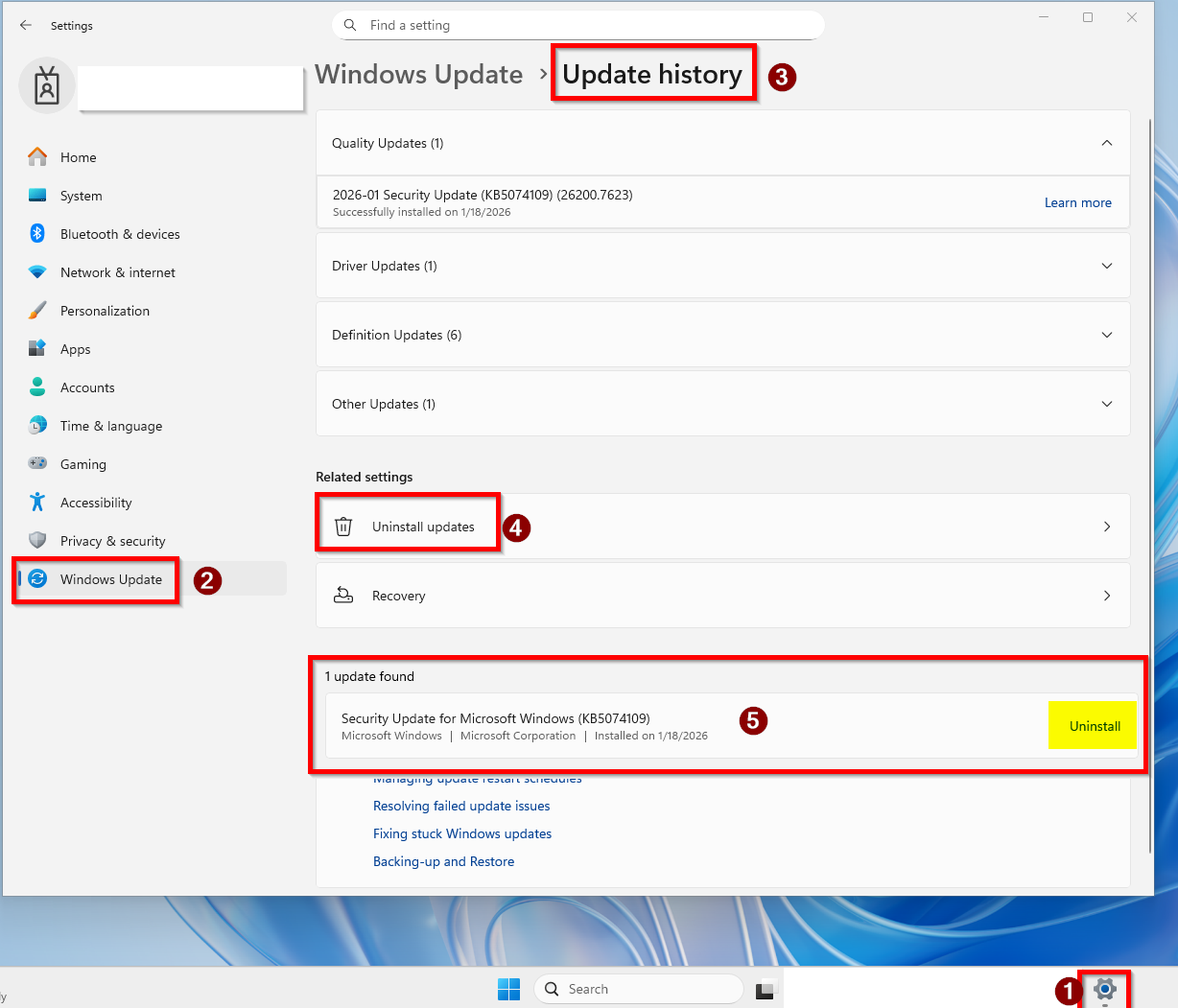Click the taskbar Search box
Viewport: 1178px width, 1008px height.
click(x=638, y=989)
